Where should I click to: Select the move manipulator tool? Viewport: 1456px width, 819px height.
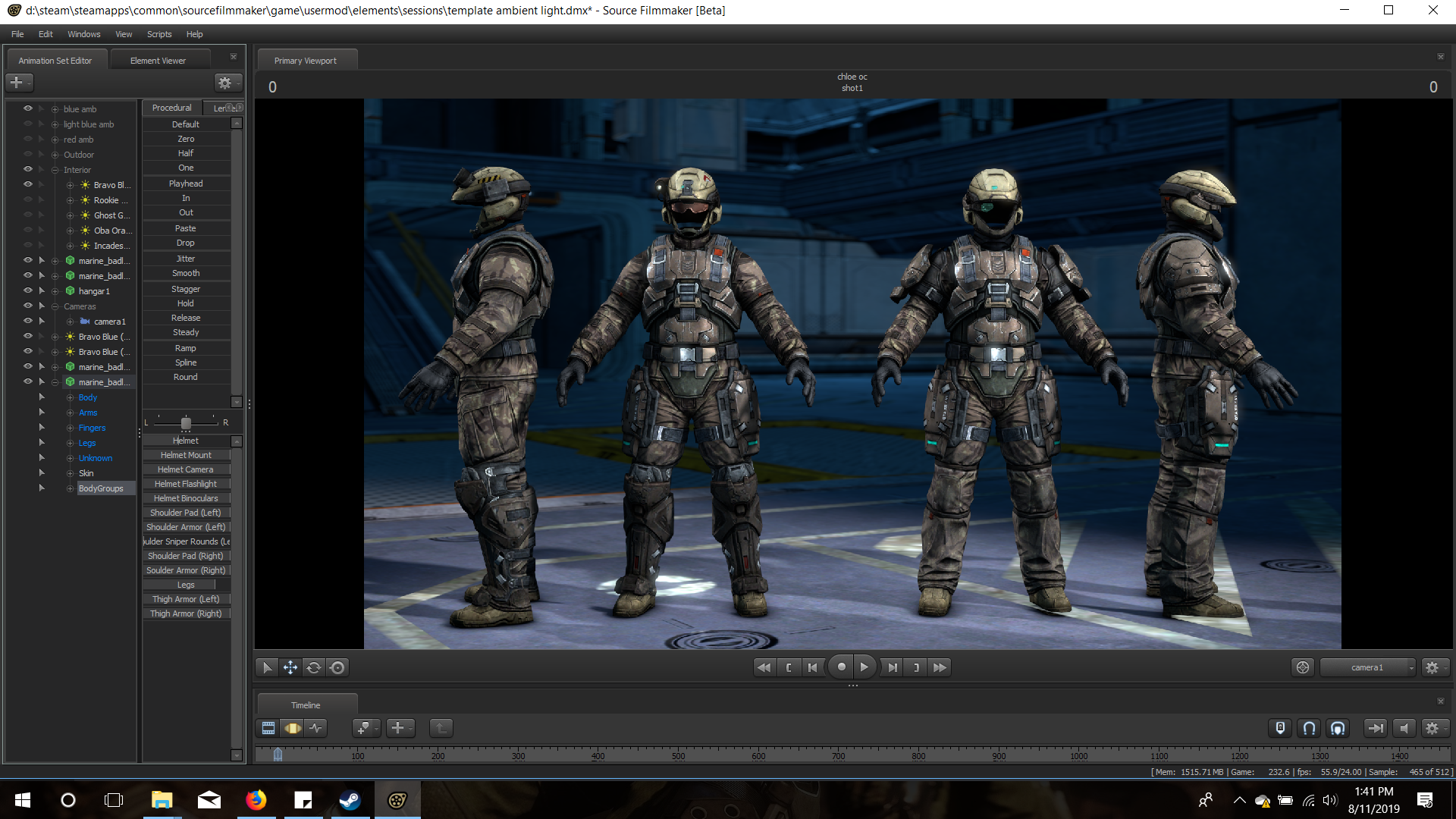tap(290, 667)
